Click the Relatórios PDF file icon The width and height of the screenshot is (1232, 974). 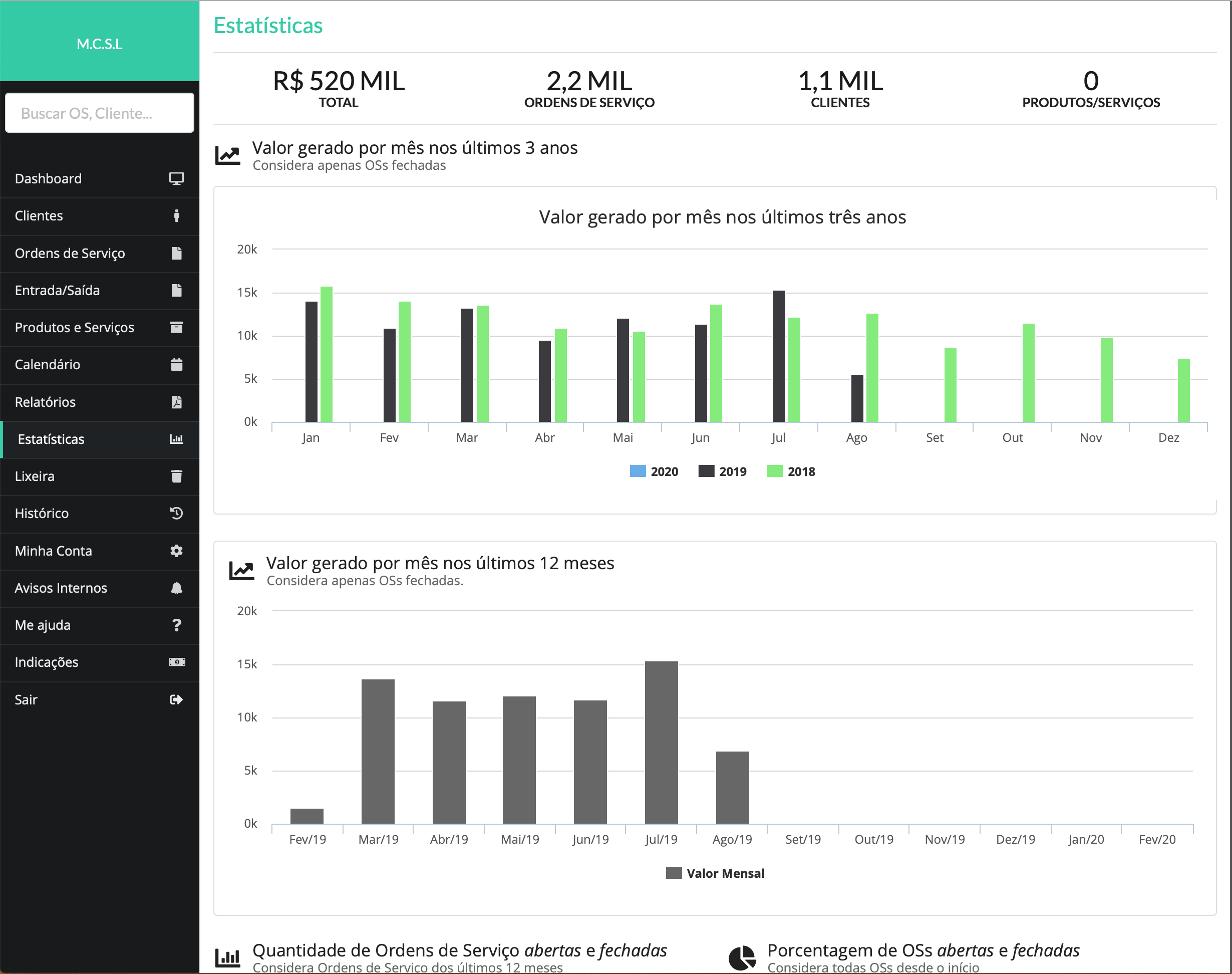[x=176, y=402]
